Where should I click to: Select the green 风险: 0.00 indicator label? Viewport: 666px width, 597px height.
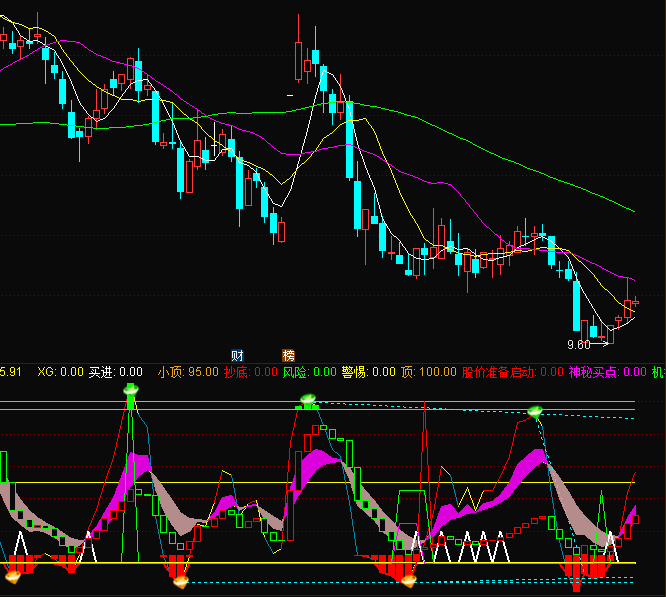(309, 372)
